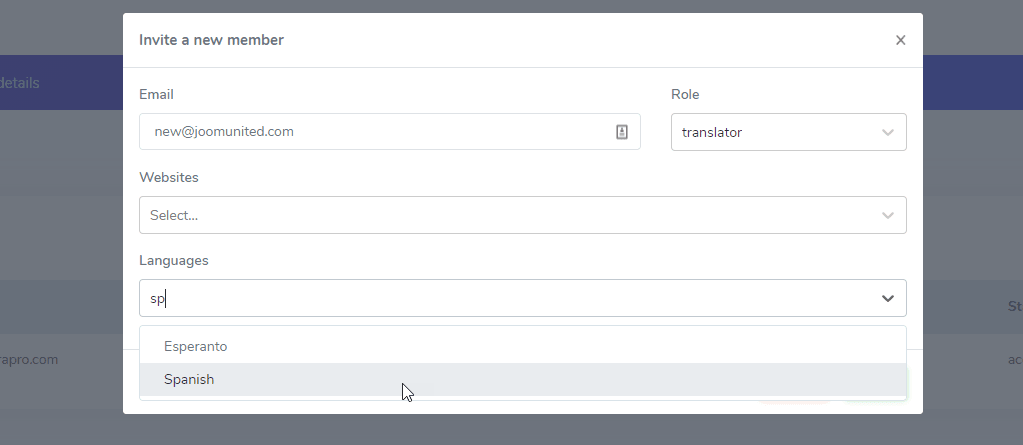This screenshot has height=445, width=1023.
Task: Click the Role field label
Action: [x=685, y=94]
